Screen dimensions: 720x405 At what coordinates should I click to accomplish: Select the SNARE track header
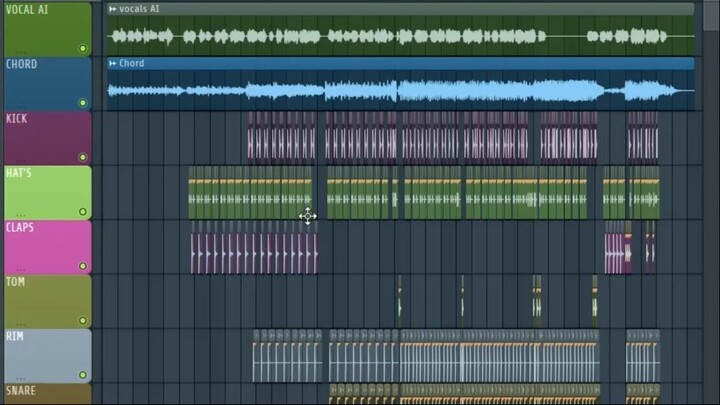click(x=45, y=393)
